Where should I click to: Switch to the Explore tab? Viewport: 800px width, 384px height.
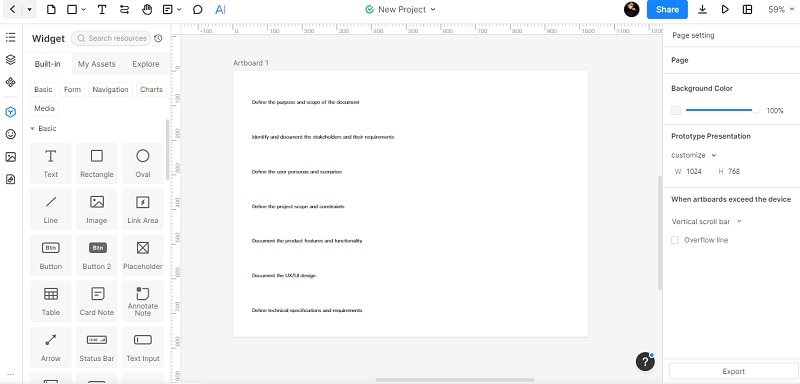146,64
